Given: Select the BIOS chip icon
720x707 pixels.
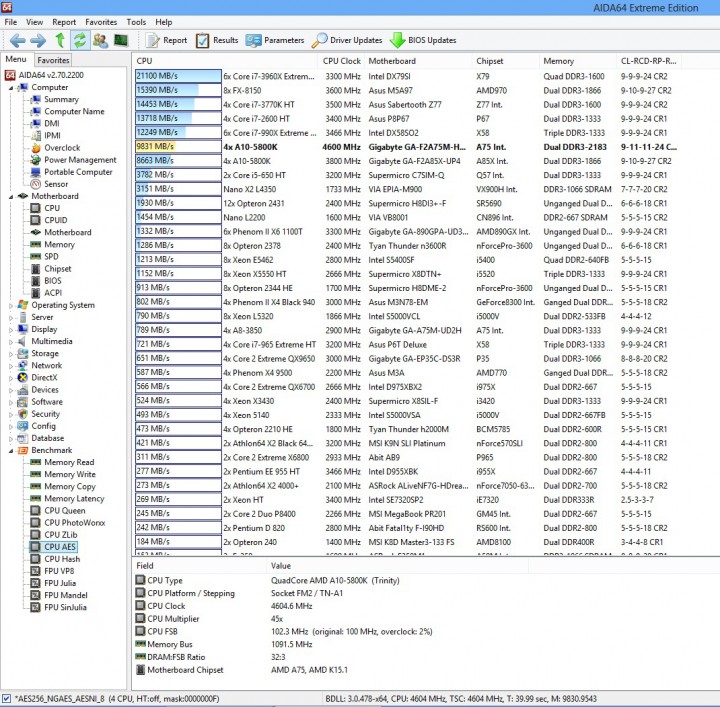Looking at the screenshot, I should [x=36, y=281].
